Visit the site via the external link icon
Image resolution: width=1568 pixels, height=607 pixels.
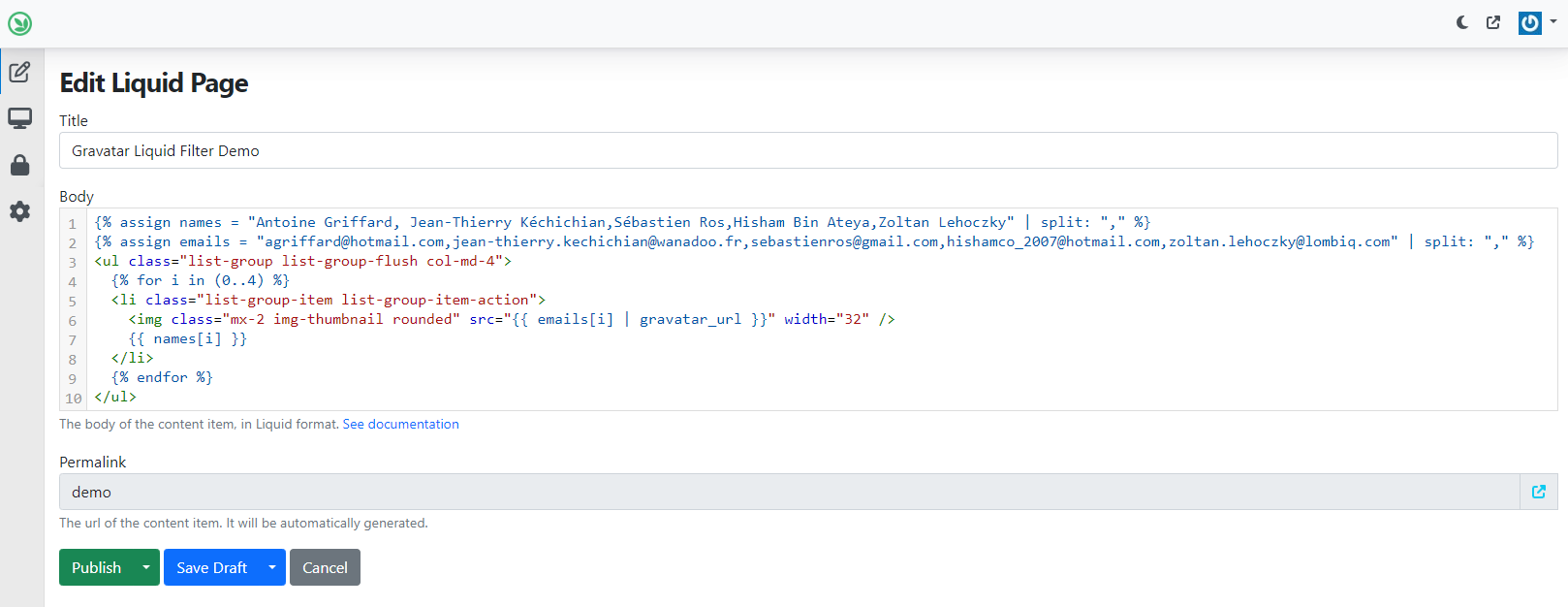point(1493,22)
